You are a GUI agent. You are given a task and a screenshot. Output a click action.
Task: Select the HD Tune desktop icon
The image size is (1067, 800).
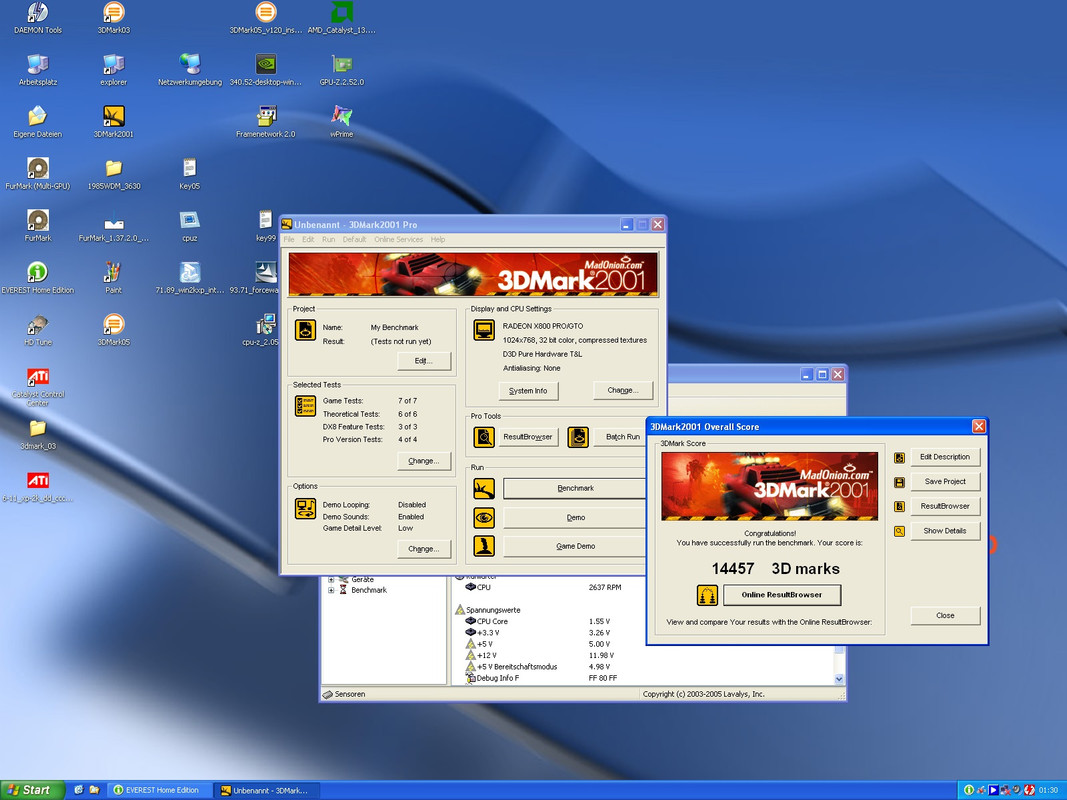pyautogui.click(x=37, y=330)
